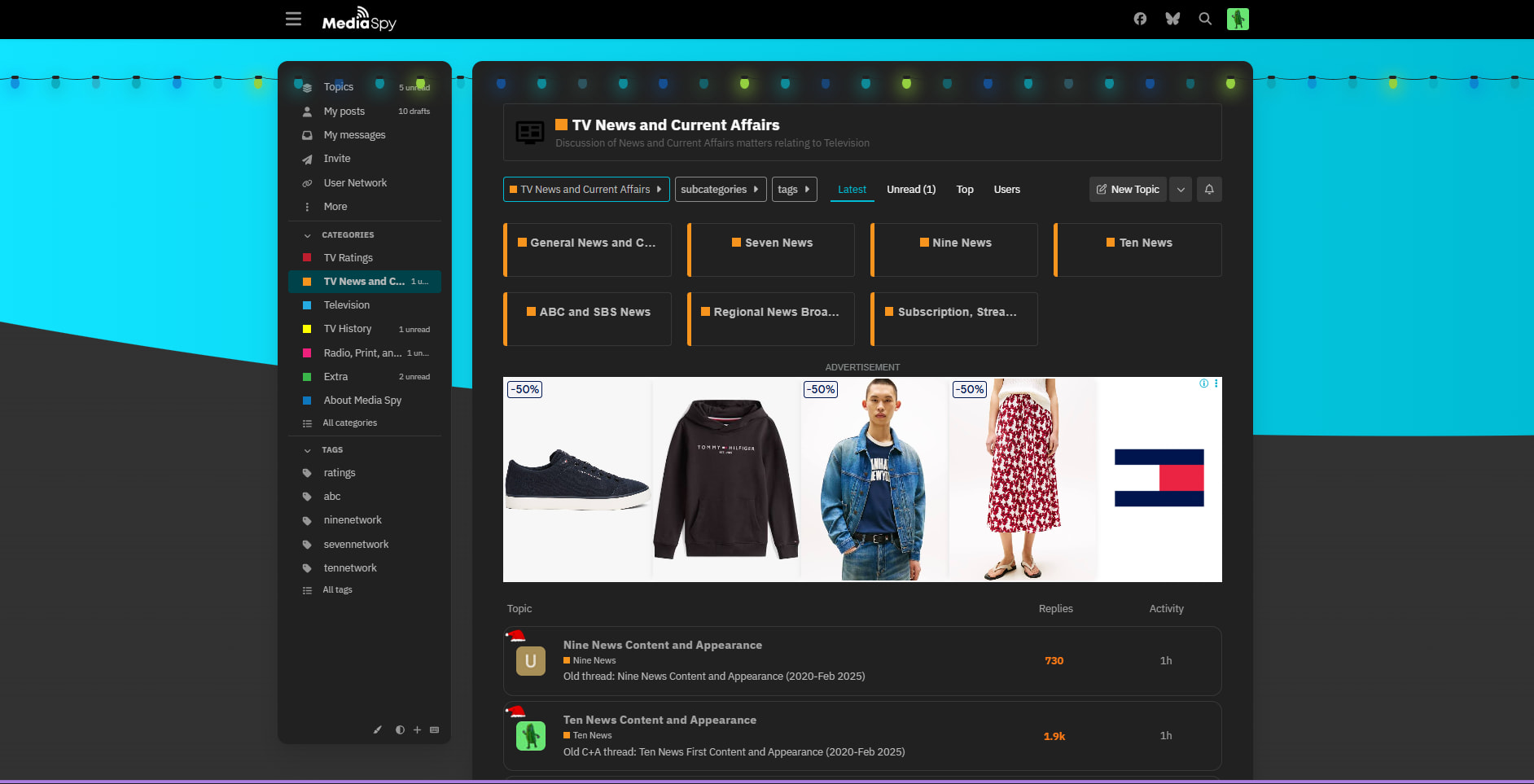Click the plus icon in sidebar footer
The height and width of the screenshot is (784, 1534).
(x=417, y=729)
